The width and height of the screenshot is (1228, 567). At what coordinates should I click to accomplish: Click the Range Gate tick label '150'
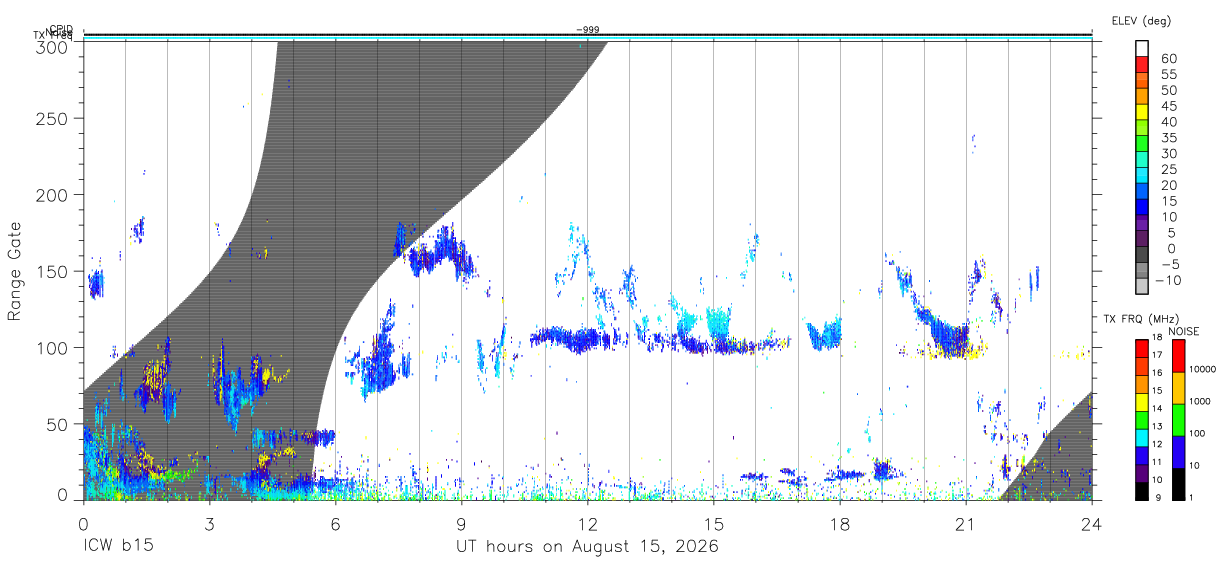(x=54, y=271)
